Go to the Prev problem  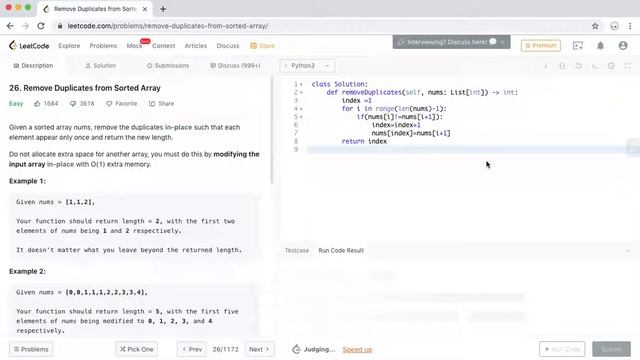(x=192, y=349)
